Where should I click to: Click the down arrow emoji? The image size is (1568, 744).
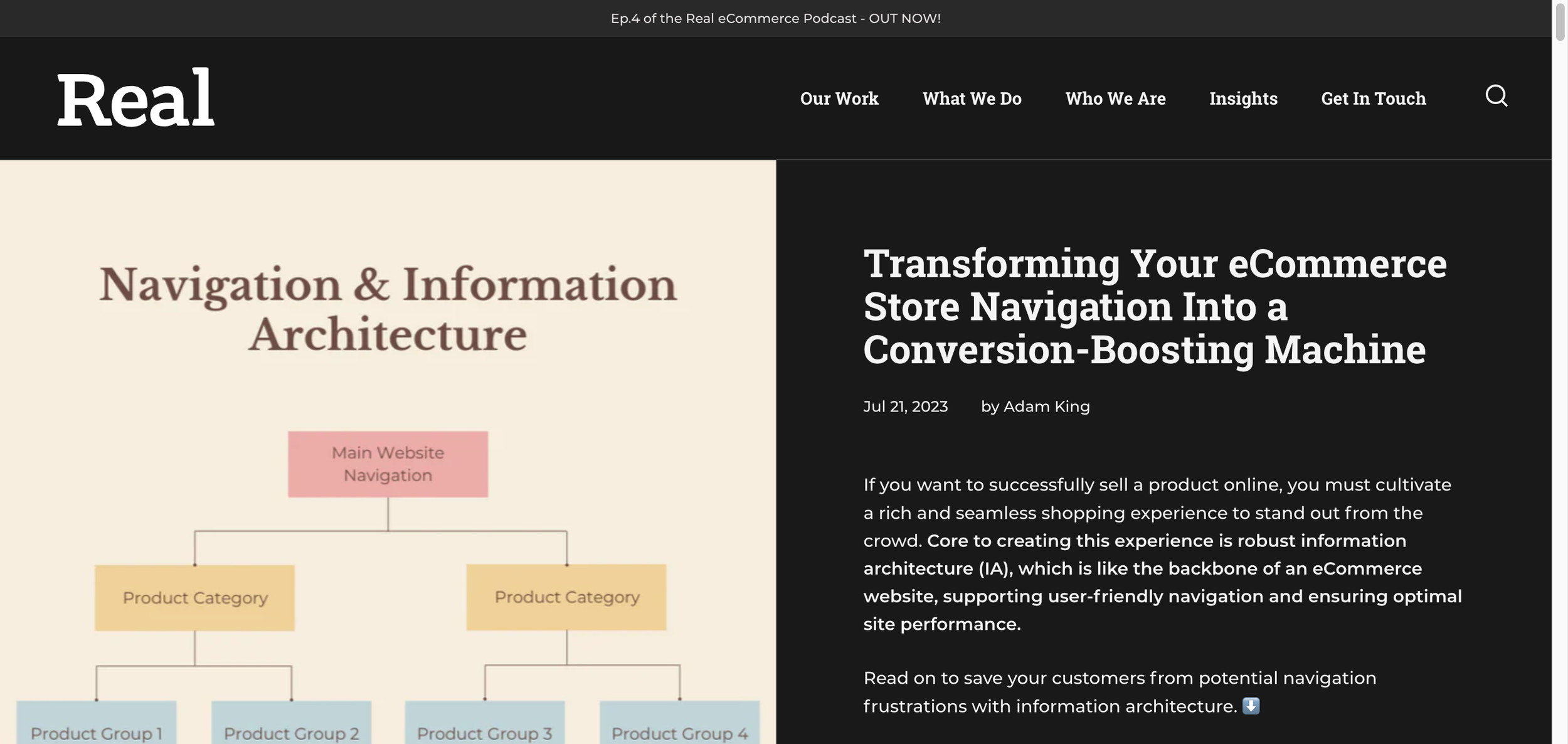[1251, 706]
